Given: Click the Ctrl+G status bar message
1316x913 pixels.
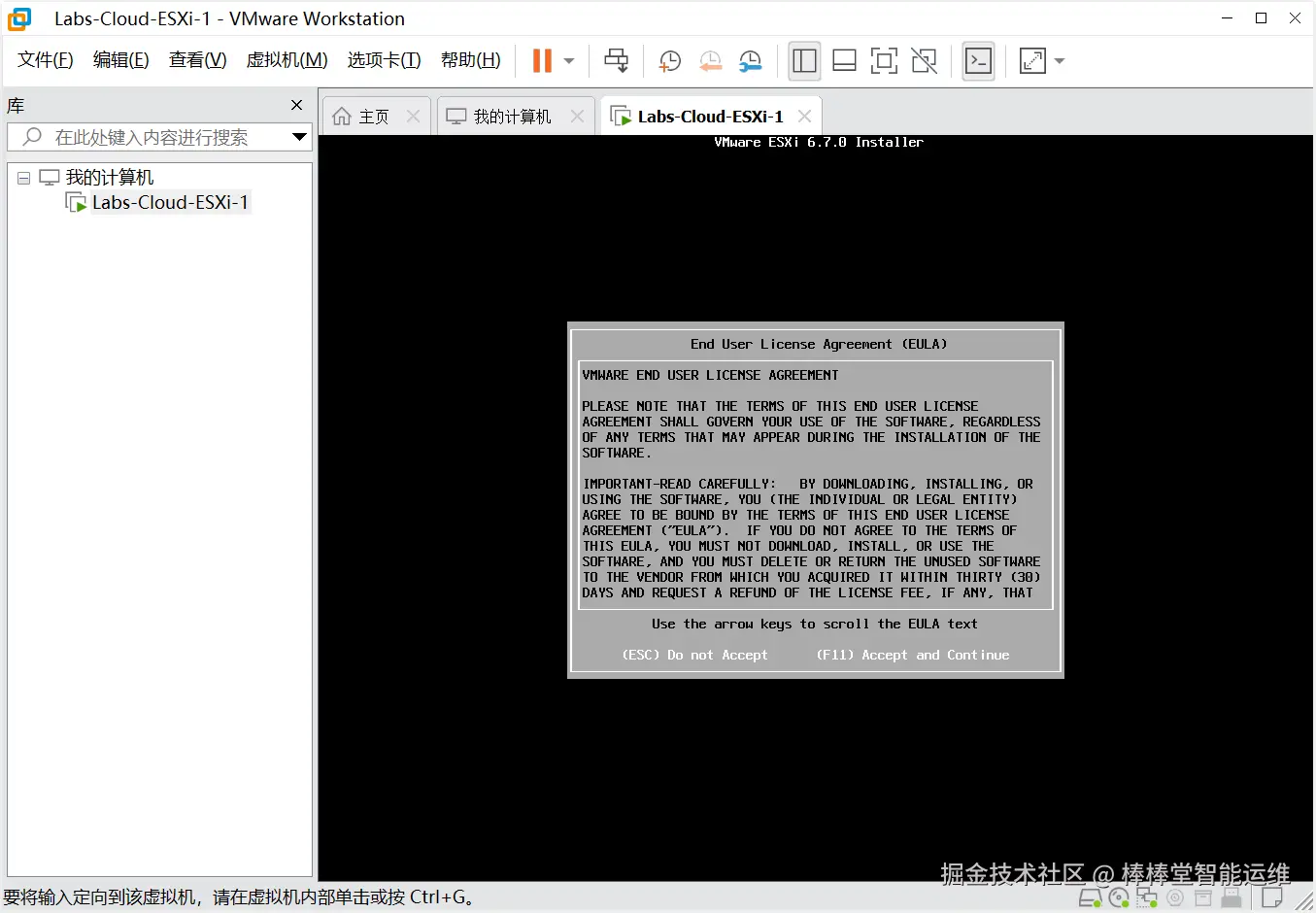Looking at the screenshot, I should (241, 897).
